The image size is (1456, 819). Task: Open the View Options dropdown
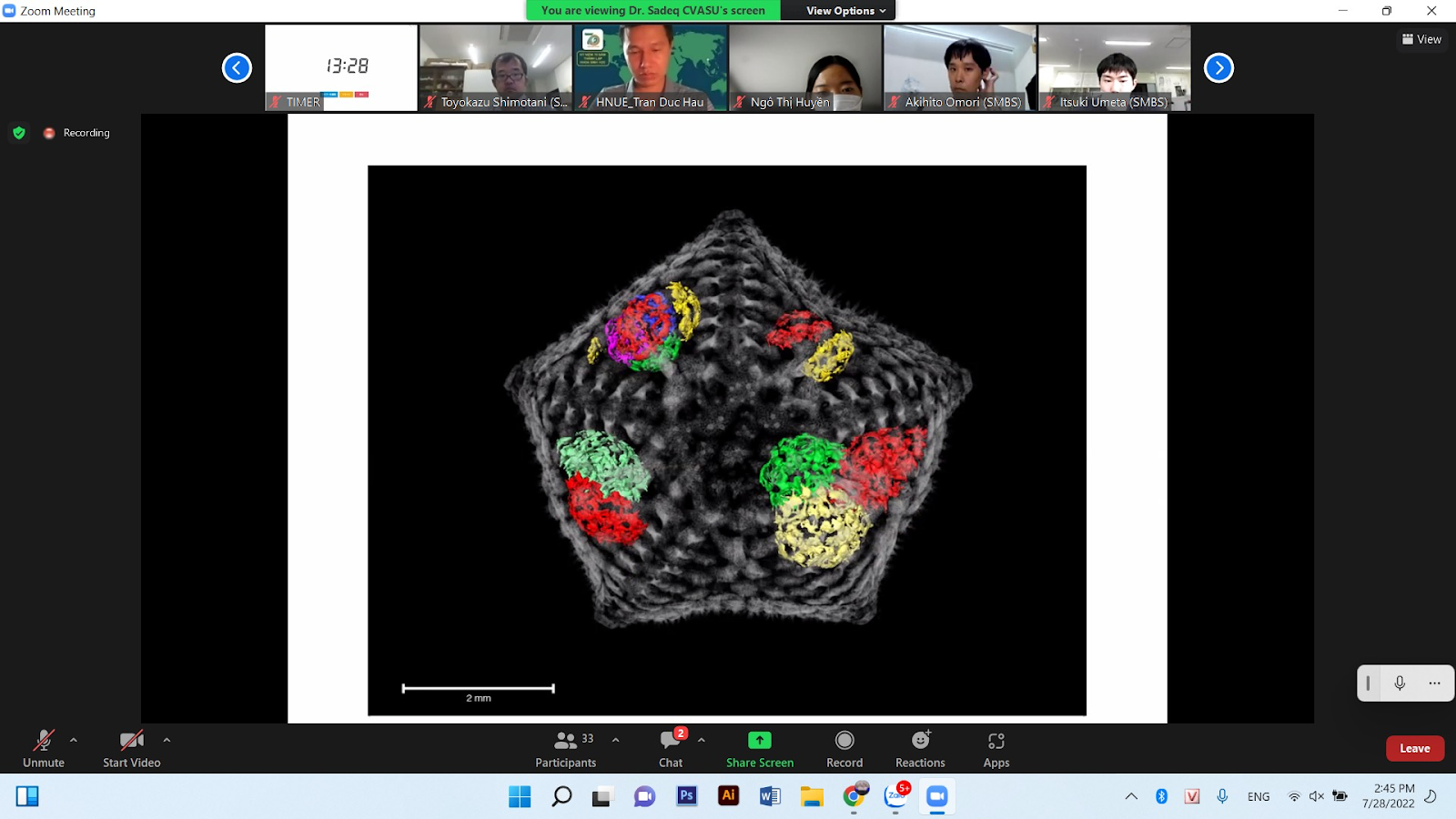(x=845, y=11)
